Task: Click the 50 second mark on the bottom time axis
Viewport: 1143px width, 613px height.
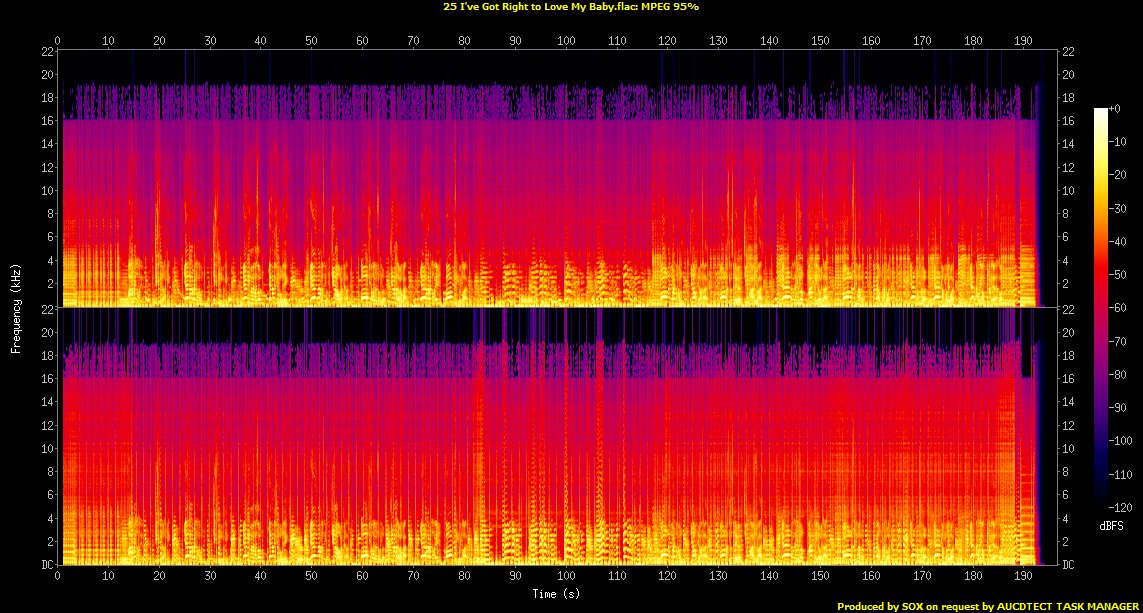Action: point(312,577)
